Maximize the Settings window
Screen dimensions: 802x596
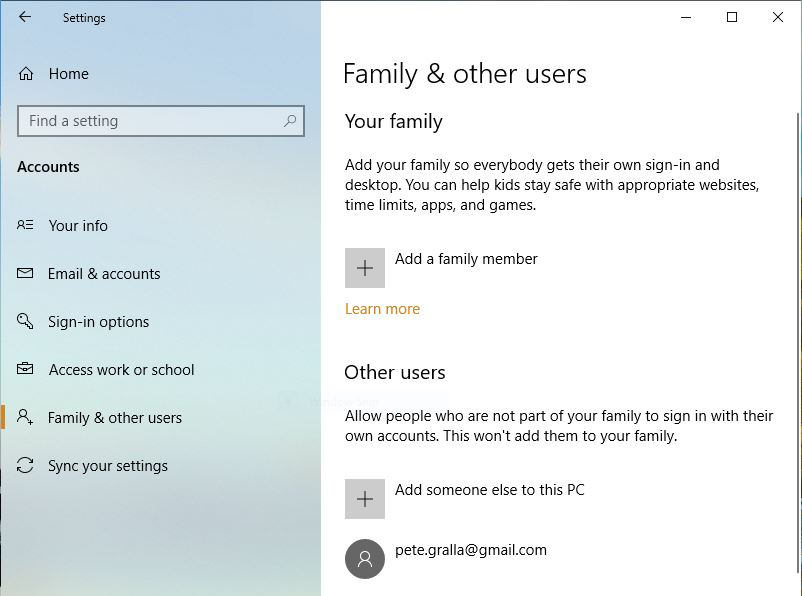point(732,17)
